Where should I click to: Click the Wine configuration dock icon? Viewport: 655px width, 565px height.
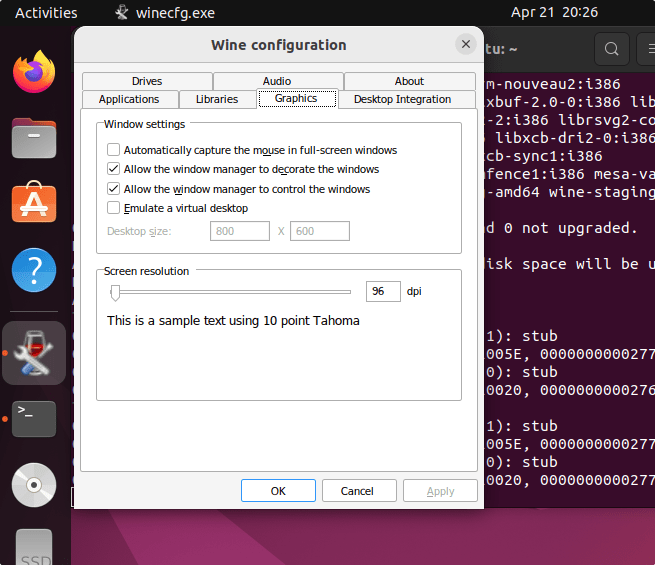pos(34,353)
